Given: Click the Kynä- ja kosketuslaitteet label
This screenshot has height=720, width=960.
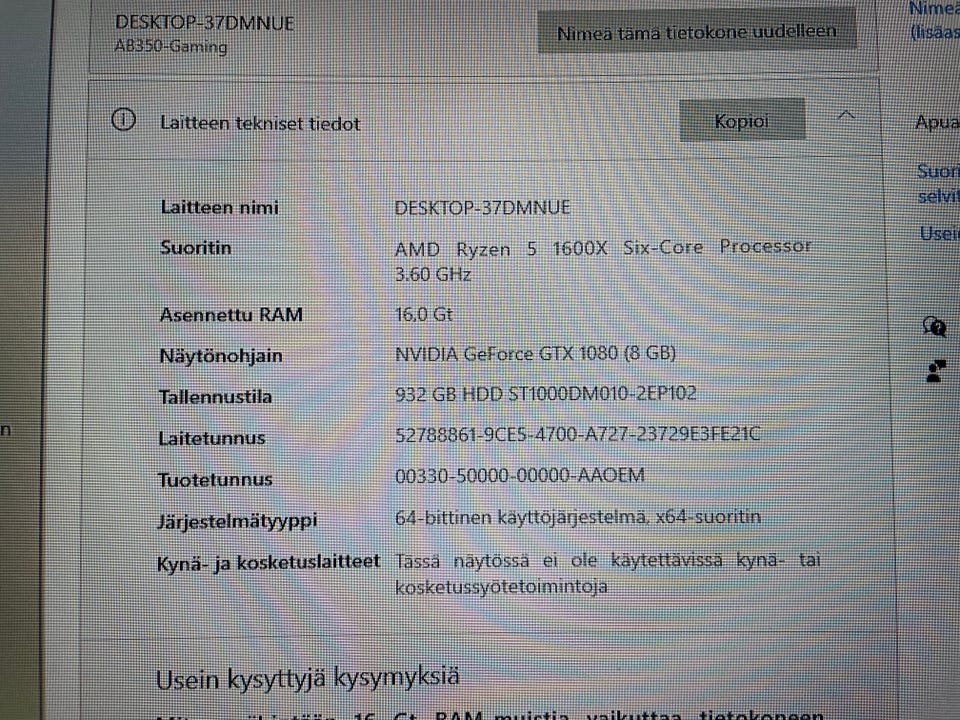Looking at the screenshot, I should 269,562.
